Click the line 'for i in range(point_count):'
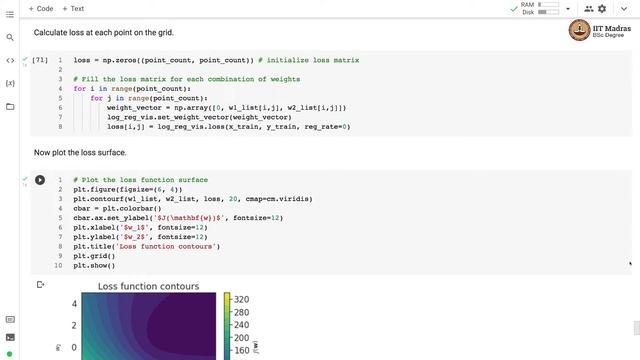Viewport: 640px width, 360px height. (x=132, y=89)
